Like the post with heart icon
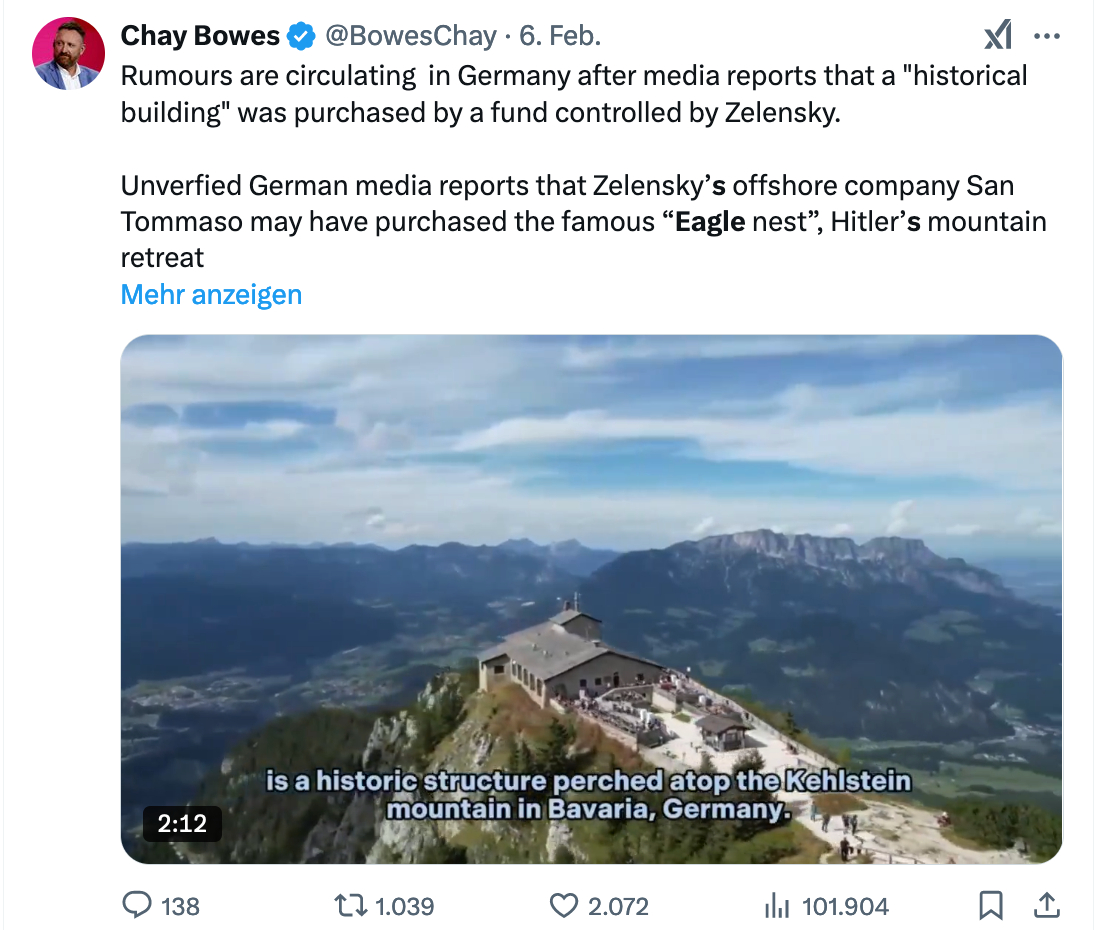This screenshot has width=1094, height=930. pyautogui.click(x=564, y=905)
